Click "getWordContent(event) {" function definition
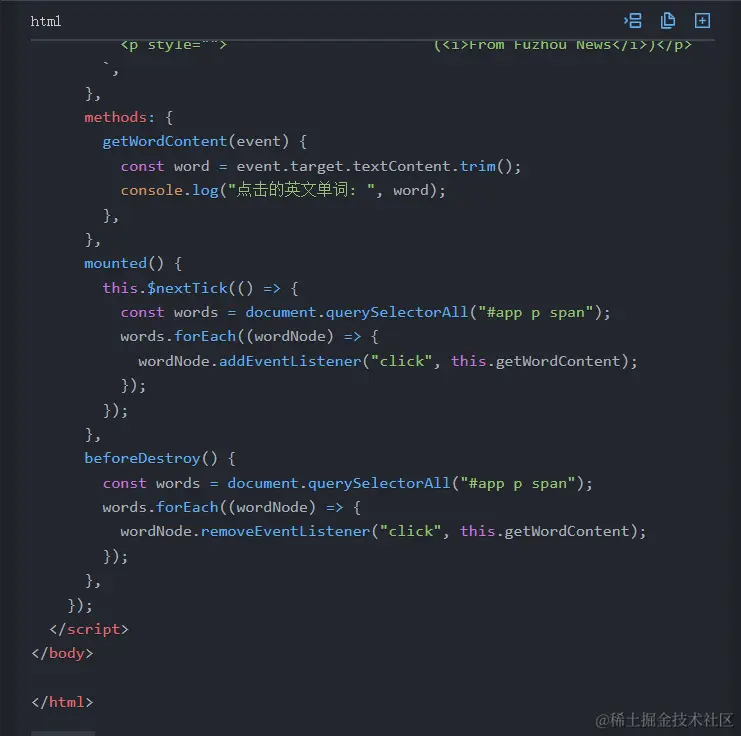This screenshot has height=736, width=741. (204, 141)
